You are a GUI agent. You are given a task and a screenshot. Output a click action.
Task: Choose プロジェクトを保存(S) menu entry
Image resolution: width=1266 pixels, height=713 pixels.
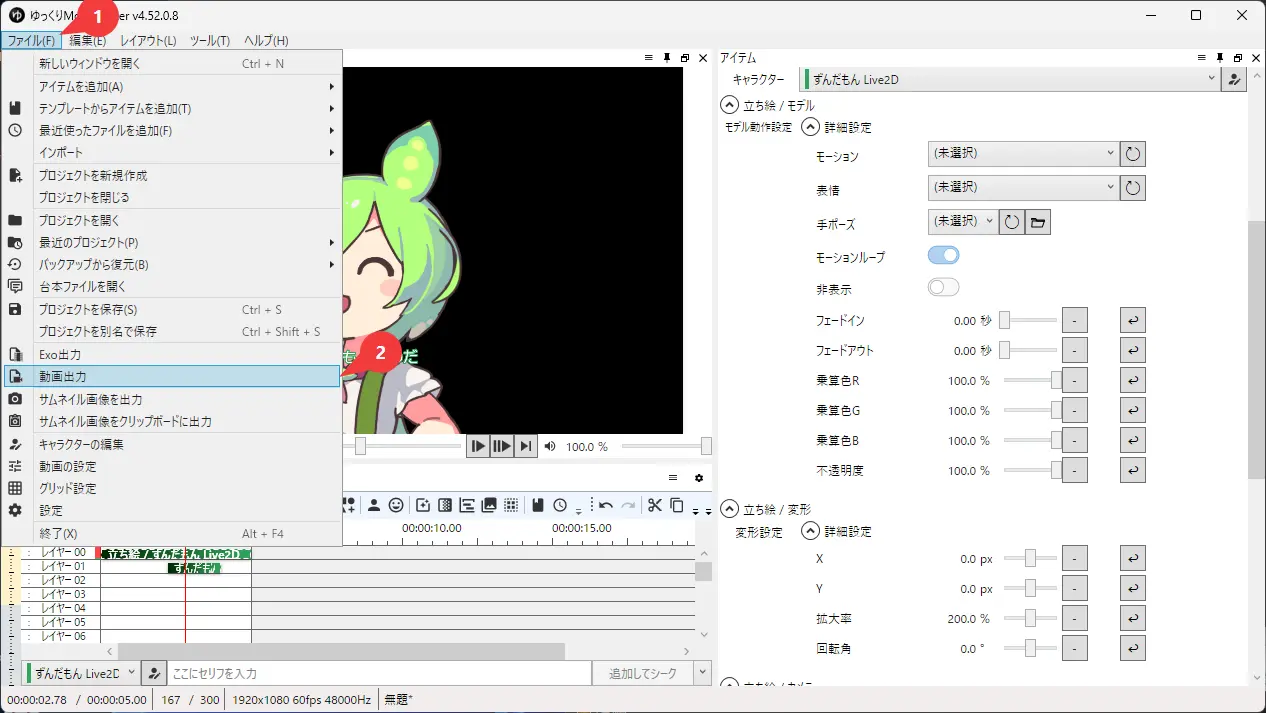pos(172,309)
